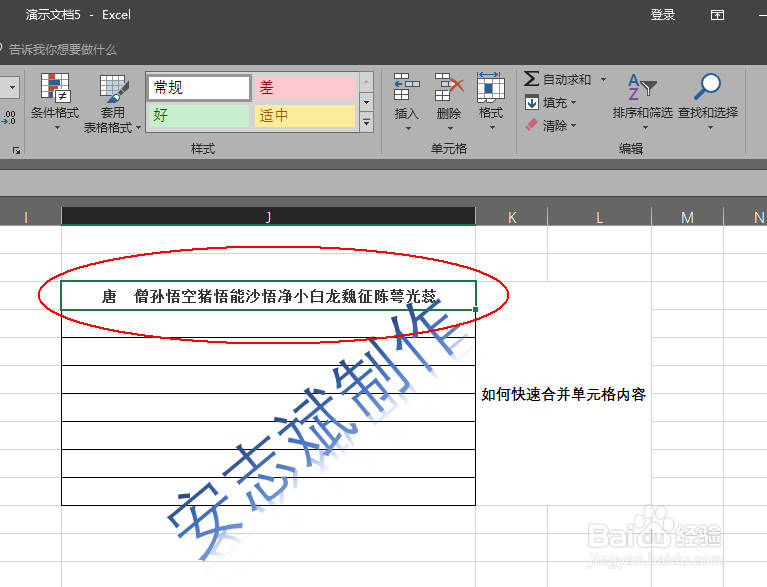The height and width of the screenshot is (587, 767).
Task: Expand the 自动求和 dropdown arrow
Action: pos(603,79)
